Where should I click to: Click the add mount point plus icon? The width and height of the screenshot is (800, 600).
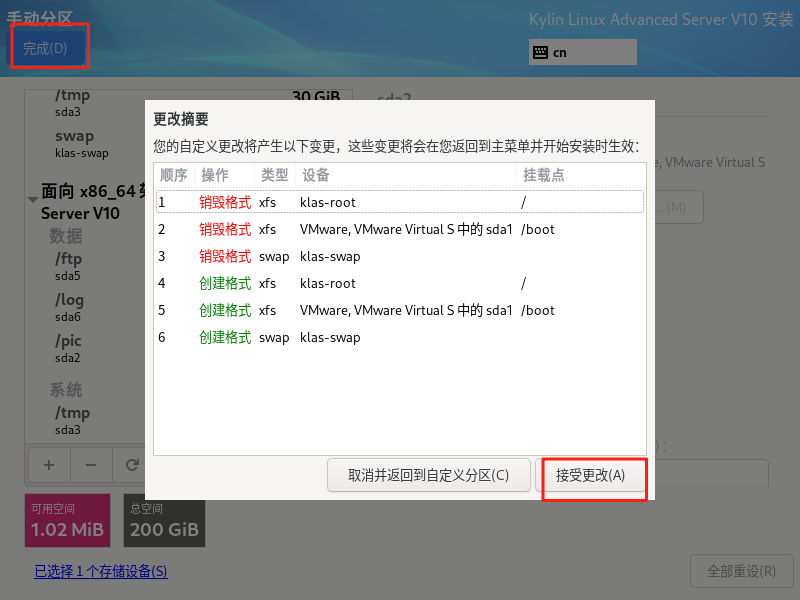pyautogui.click(x=49, y=465)
